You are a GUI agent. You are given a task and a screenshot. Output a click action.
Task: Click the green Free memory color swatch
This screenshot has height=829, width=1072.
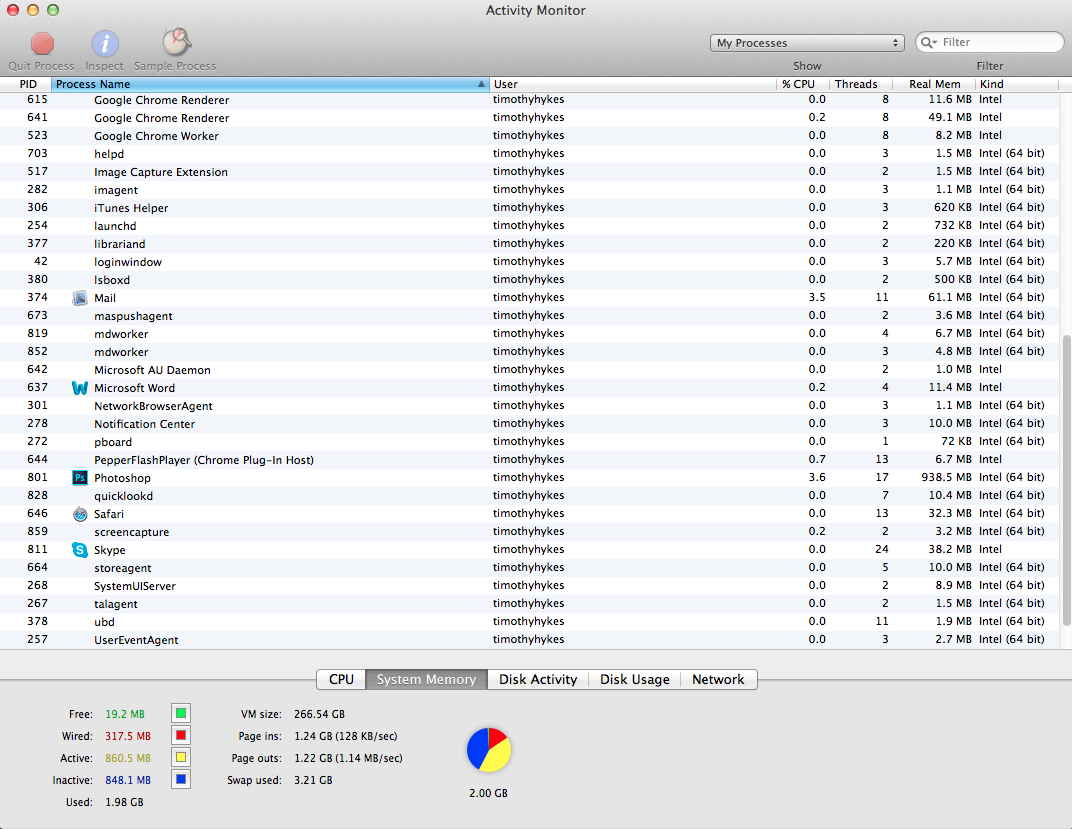(x=181, y=714)
